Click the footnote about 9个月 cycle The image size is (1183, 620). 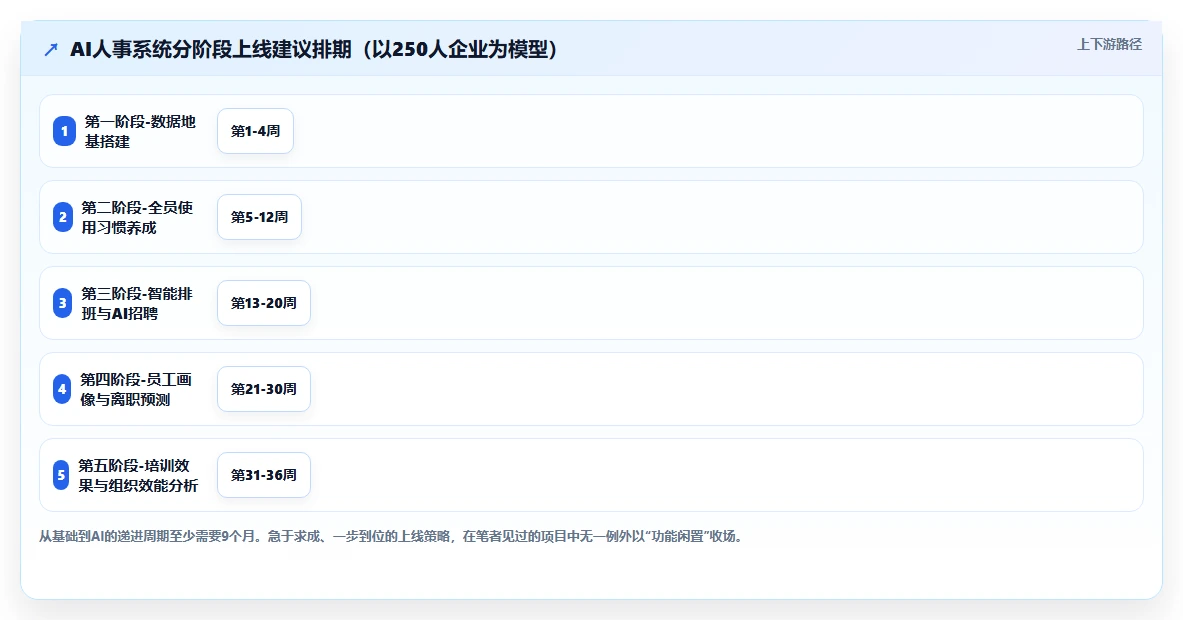coord(390,536)
